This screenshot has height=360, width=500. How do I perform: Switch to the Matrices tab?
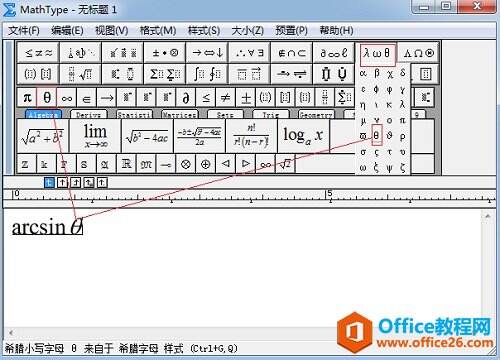180,114
